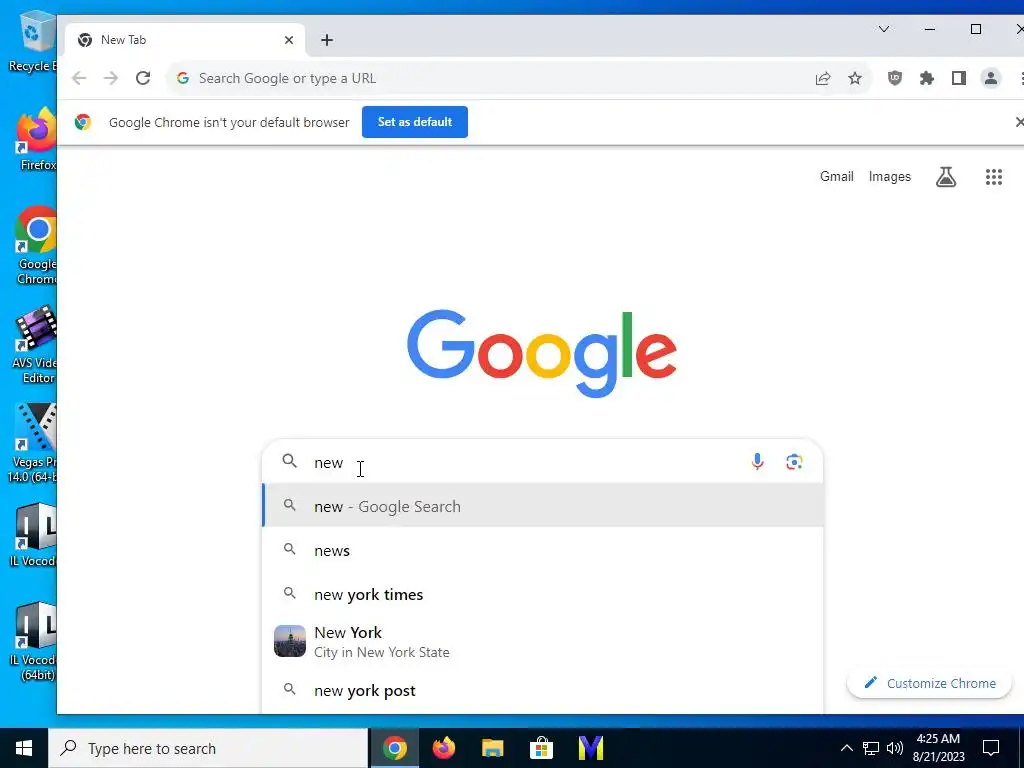Select the Vegas Pro 14.0 desktop shortcut
Image resolution: width=1024 pixels, height=768 pixels.
[x=33, y=443]
